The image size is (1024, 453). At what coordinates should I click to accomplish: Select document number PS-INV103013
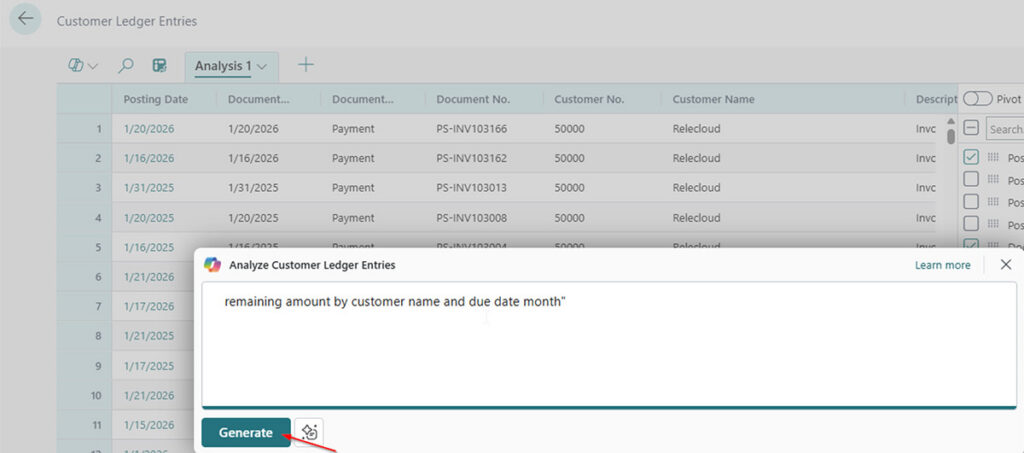point(472,187)
